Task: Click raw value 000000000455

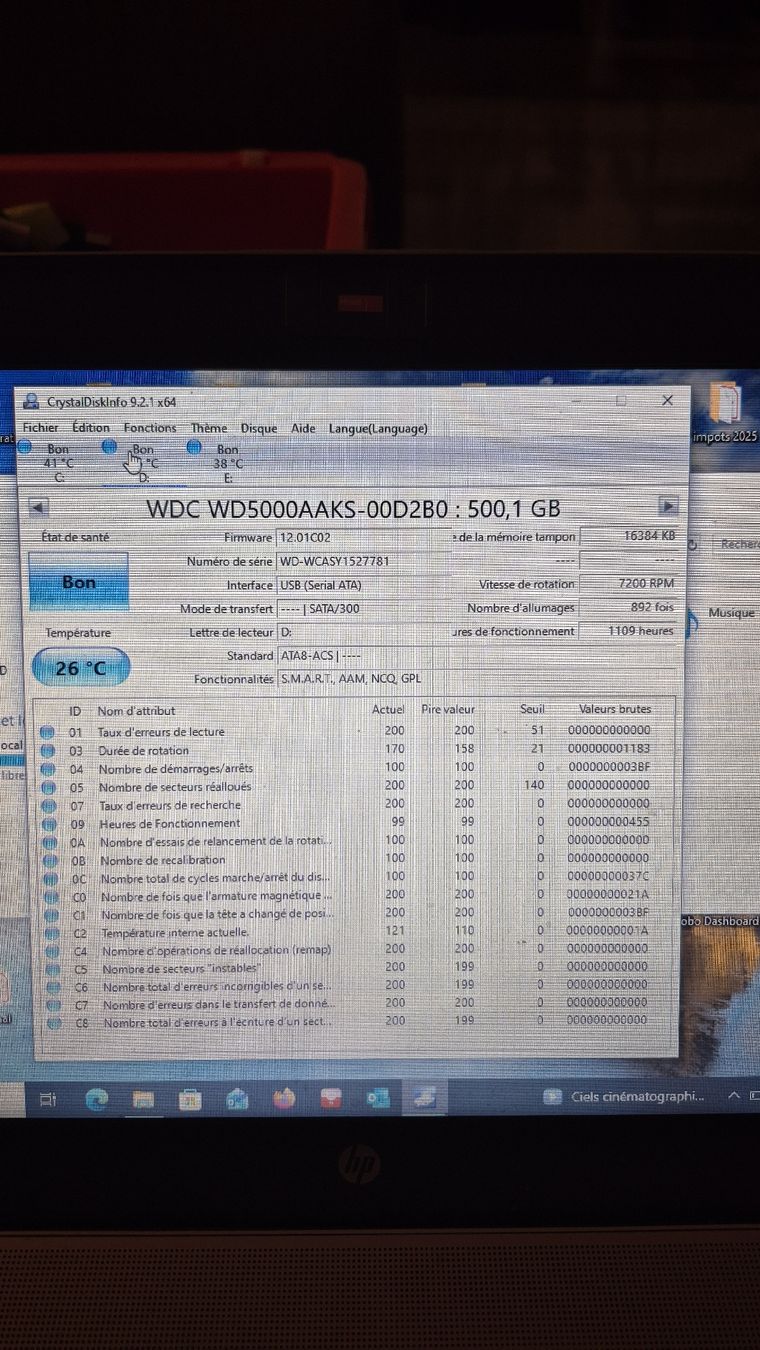Action: pyautogui.click(x=608, y=822)
